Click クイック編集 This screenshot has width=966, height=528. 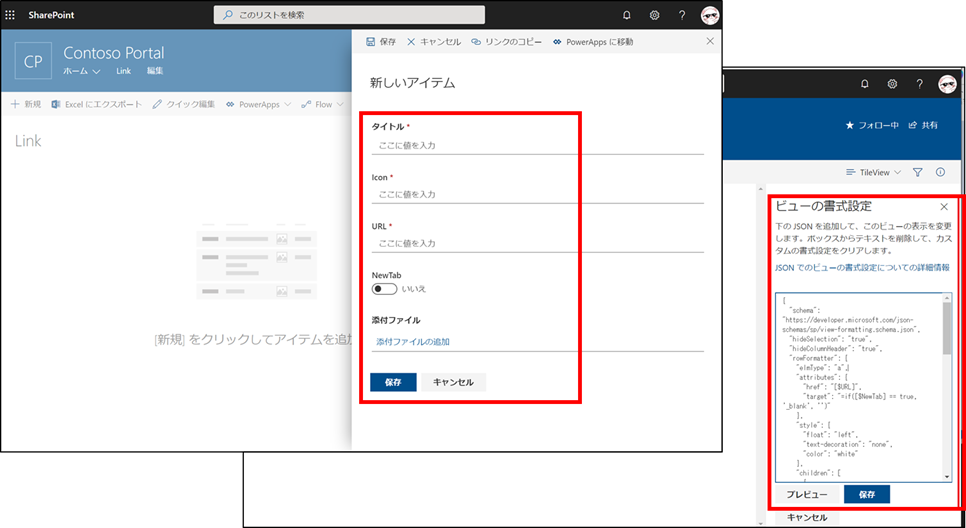click(x=184, y=104)
